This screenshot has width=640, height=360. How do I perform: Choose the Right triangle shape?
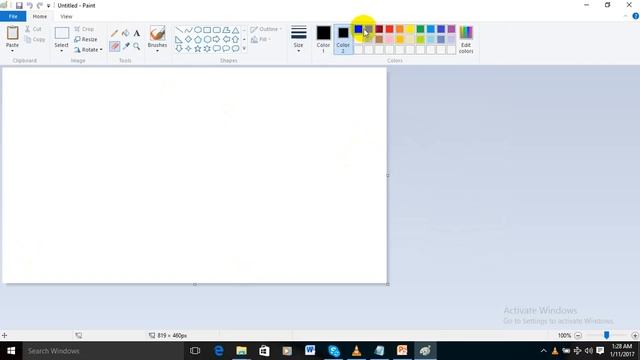(x=179, y=40)
